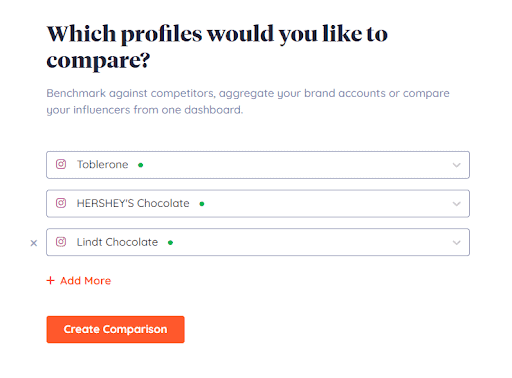Click the green status dot beside Lindt Chocolate
Screen dimensions: 512x378
click(170, 243)
